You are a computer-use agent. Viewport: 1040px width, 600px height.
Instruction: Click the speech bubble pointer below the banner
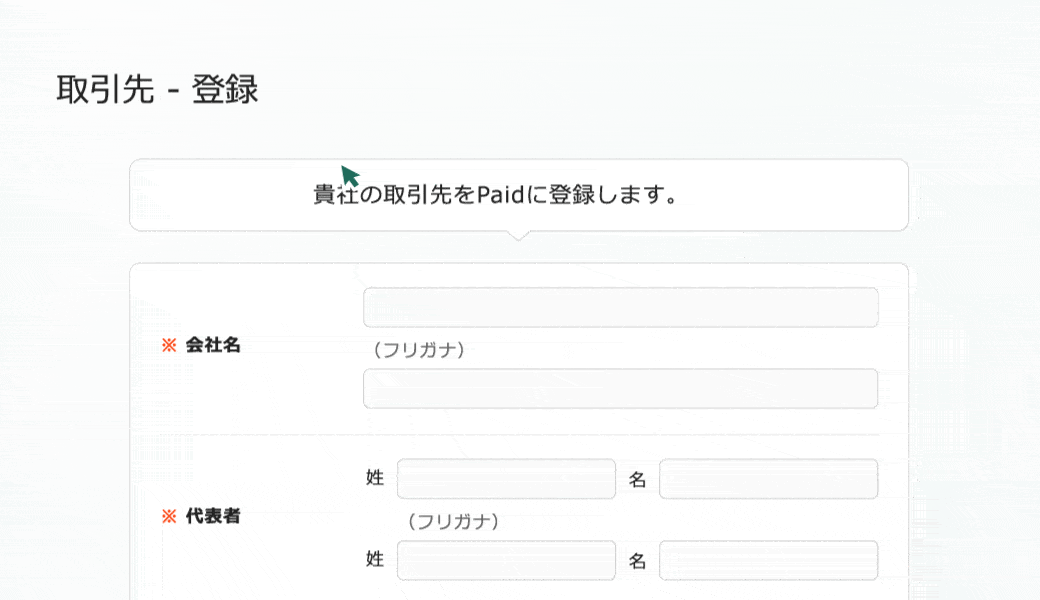[x=518, y=236]
